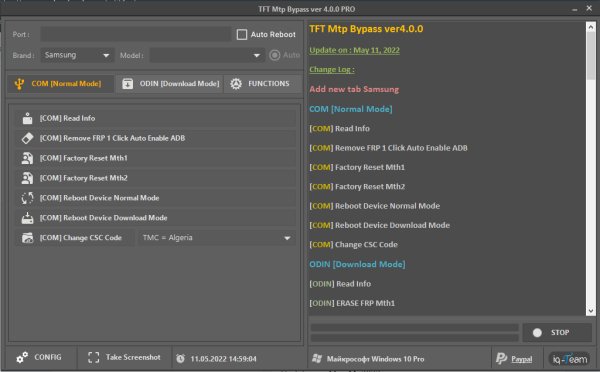Click the Change Log : heading

(332, 70)
